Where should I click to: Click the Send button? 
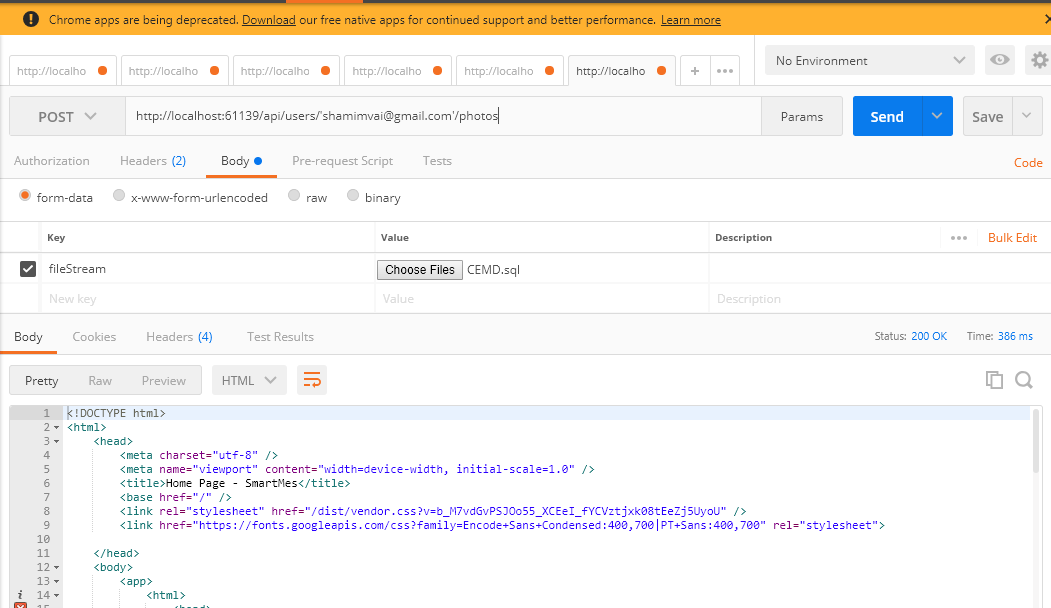point(886,116)
